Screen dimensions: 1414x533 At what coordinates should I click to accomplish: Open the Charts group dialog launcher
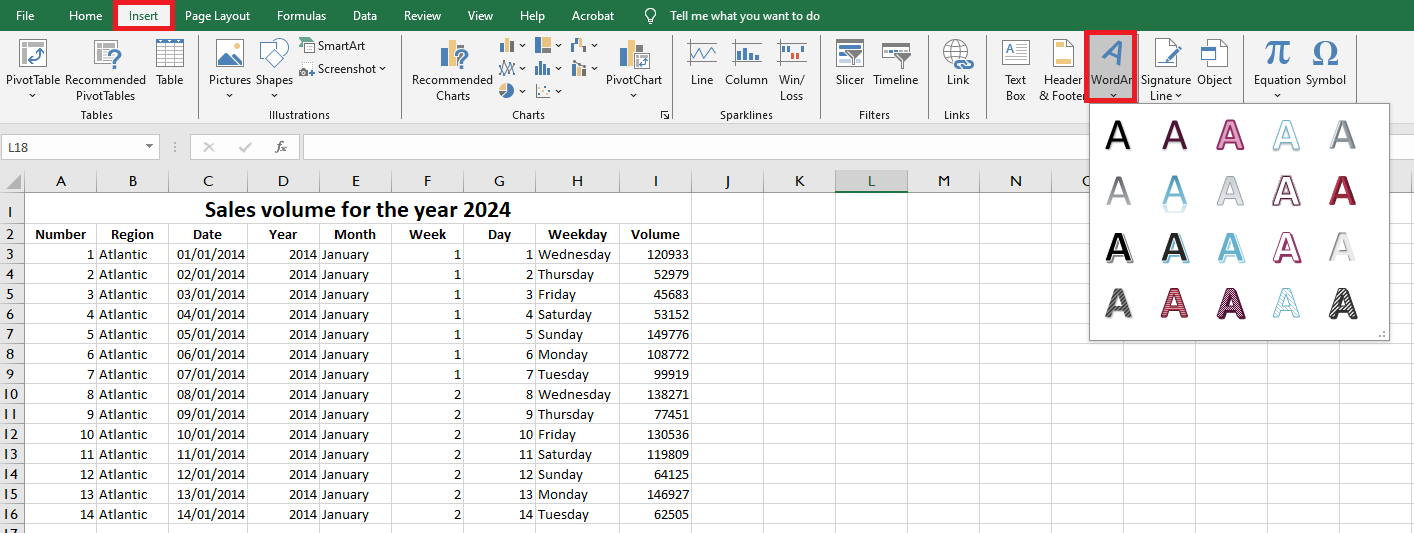pyautogui.click(x=665, y=116)
